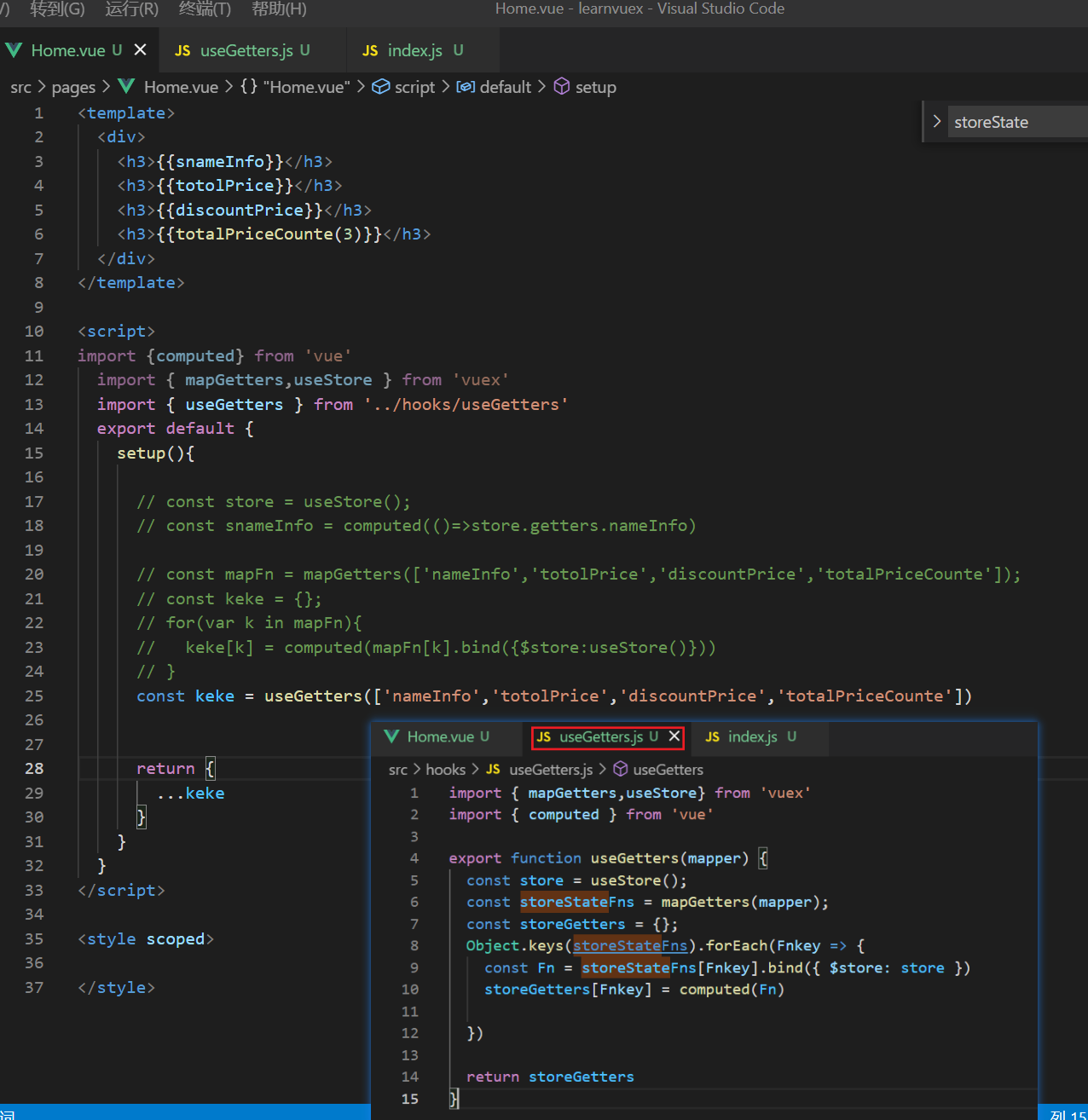Click the default variable icon in breadcrumb
Screen dimensions: 1088x1120
point(466,86)
